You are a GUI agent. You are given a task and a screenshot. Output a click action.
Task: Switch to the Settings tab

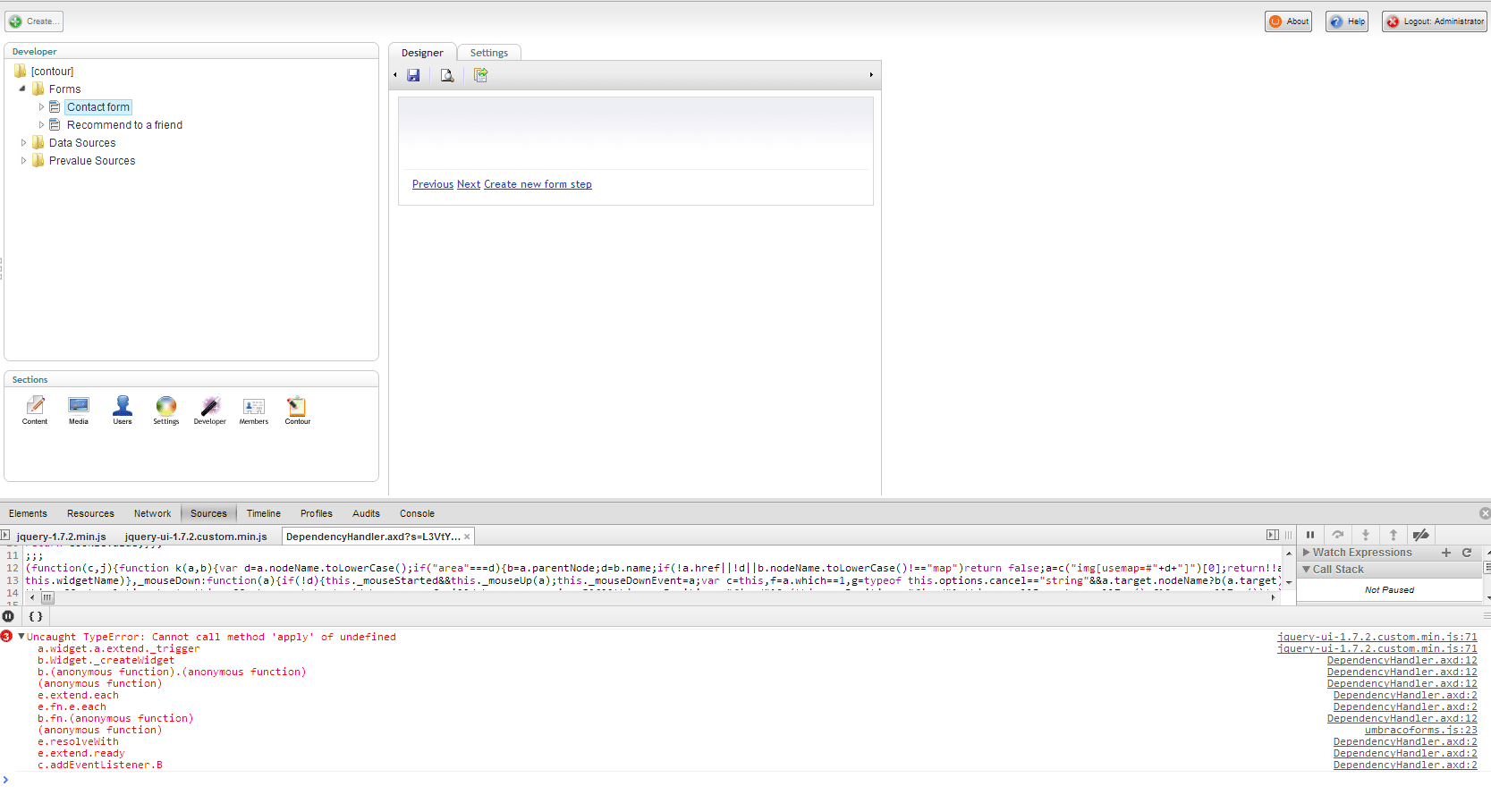tap(488, 53)
